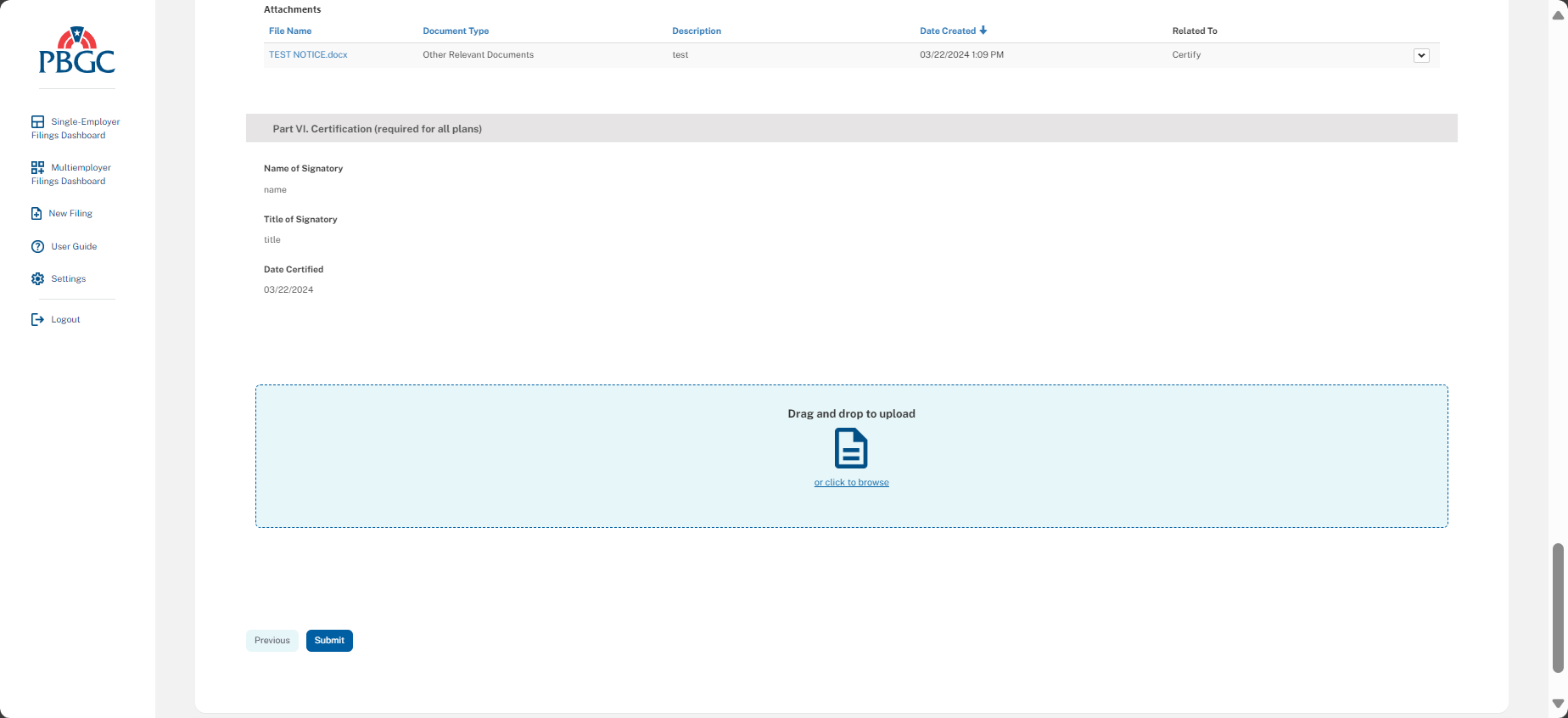Click Part VI. Certification section header
The width and height of the screenshot is (1568, 718).
(x=852, y=128)
